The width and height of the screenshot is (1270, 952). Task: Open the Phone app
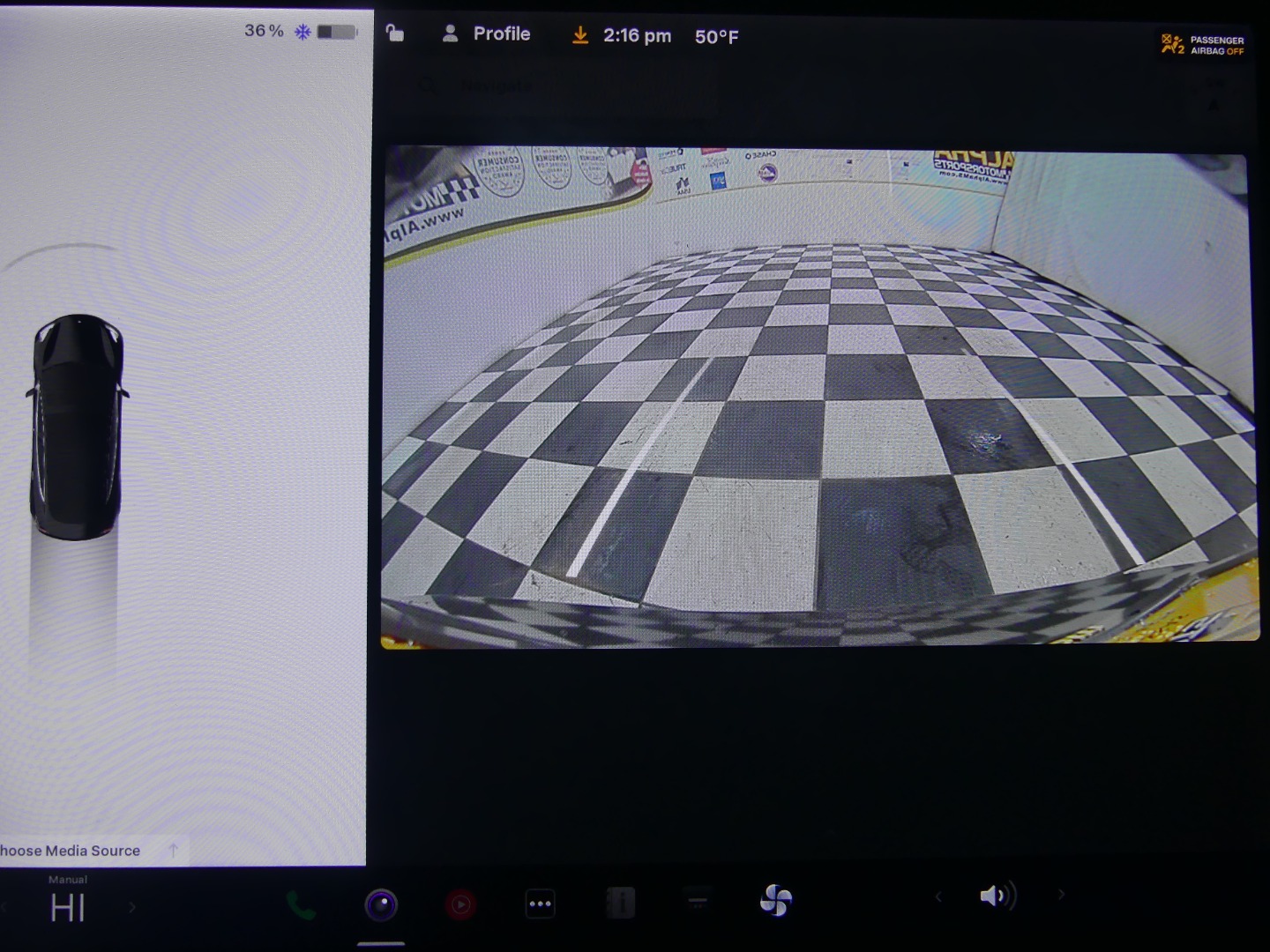[x=301, y=905]
